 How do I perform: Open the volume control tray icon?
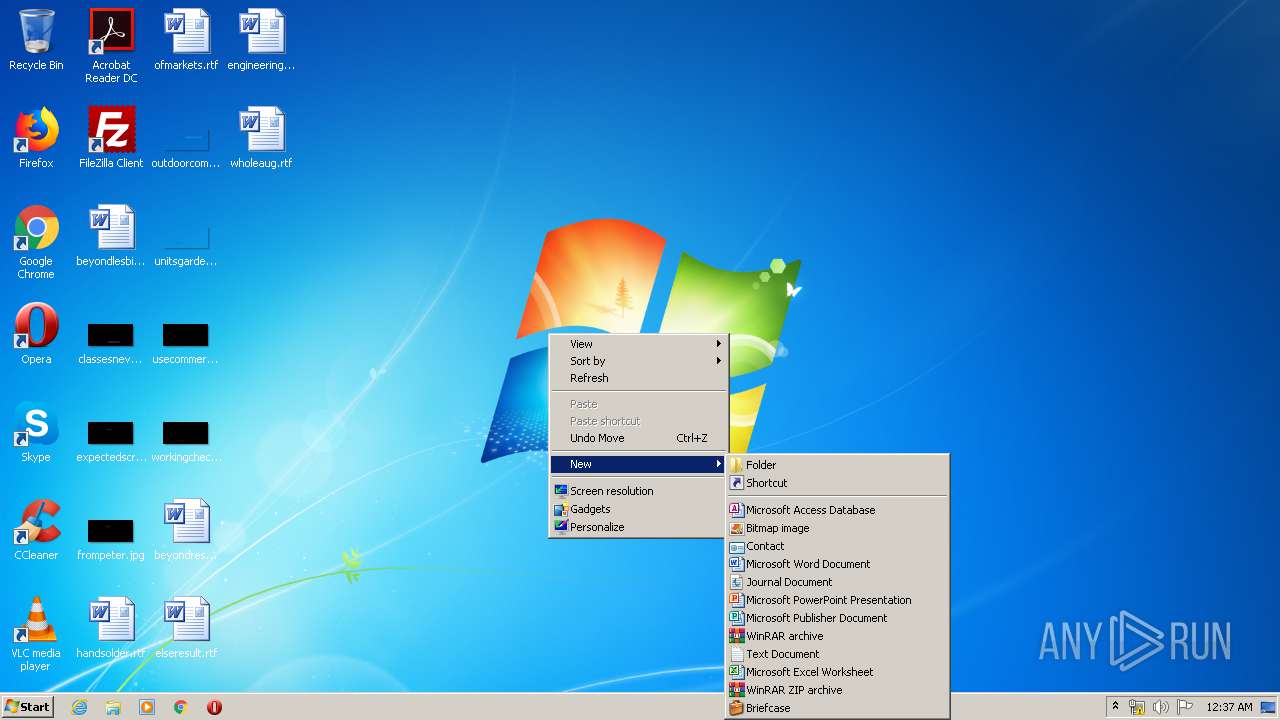pos(1161,707)
